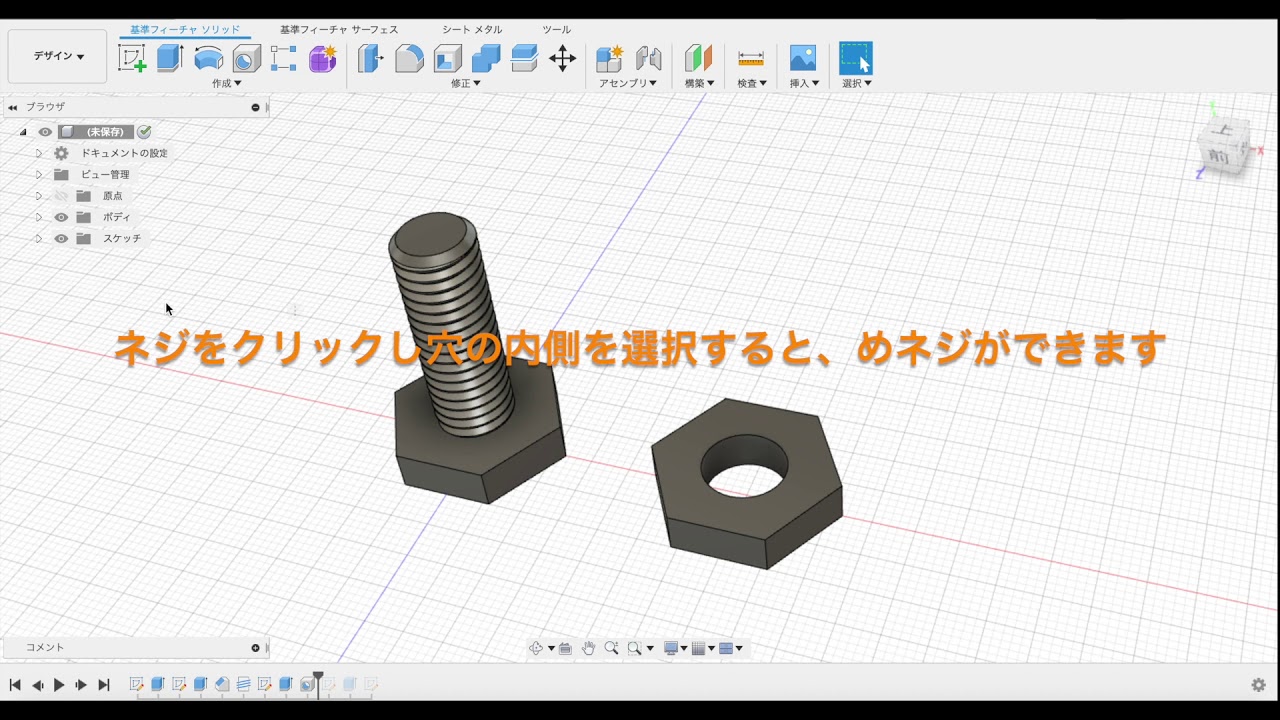
Task: Select the Move/Copy arrows tool
Action: pyautogui.click(x=563, y=58)
